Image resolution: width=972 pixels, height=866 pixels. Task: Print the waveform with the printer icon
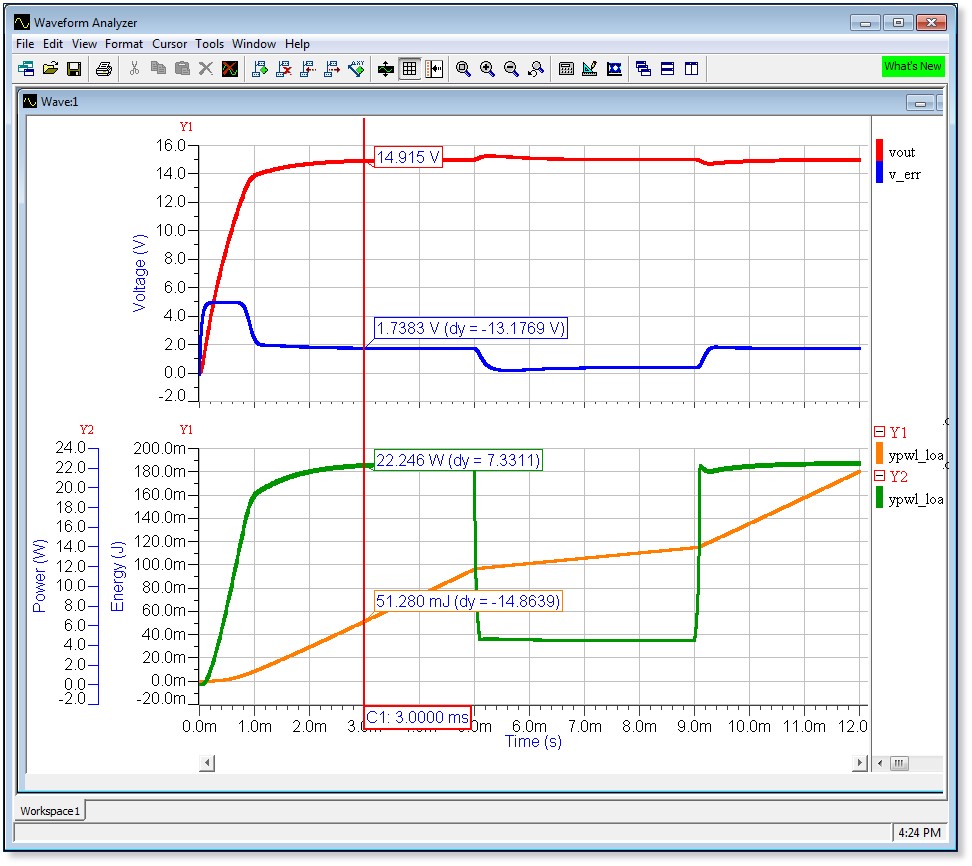coord(104,69)
